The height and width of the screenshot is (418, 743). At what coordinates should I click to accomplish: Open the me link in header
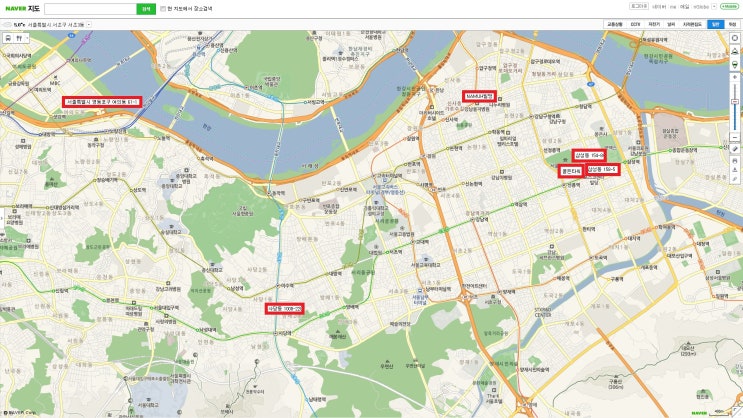tap(673, 7)
